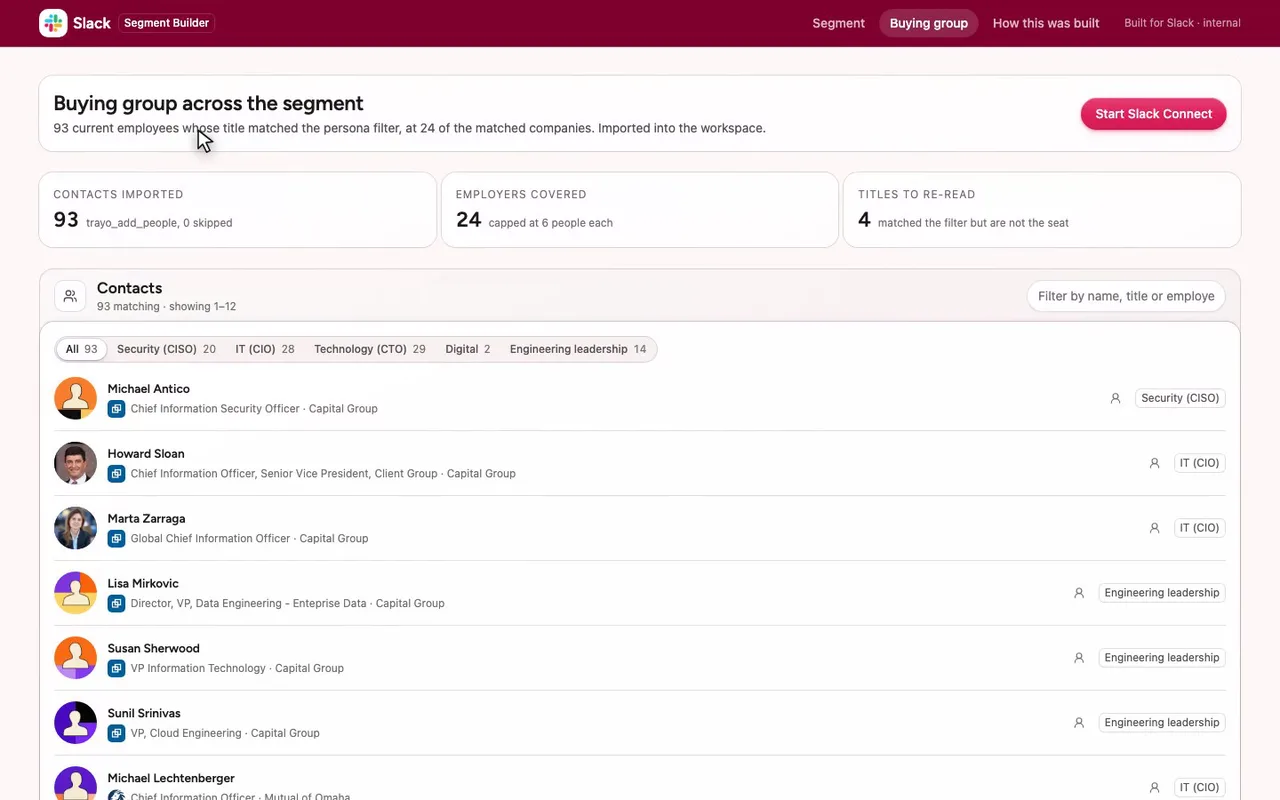This screenshot has height=800, width=1280.
Task: Click the Capital Group logo beside Michael Antico's title
Action: coord(116,409)
